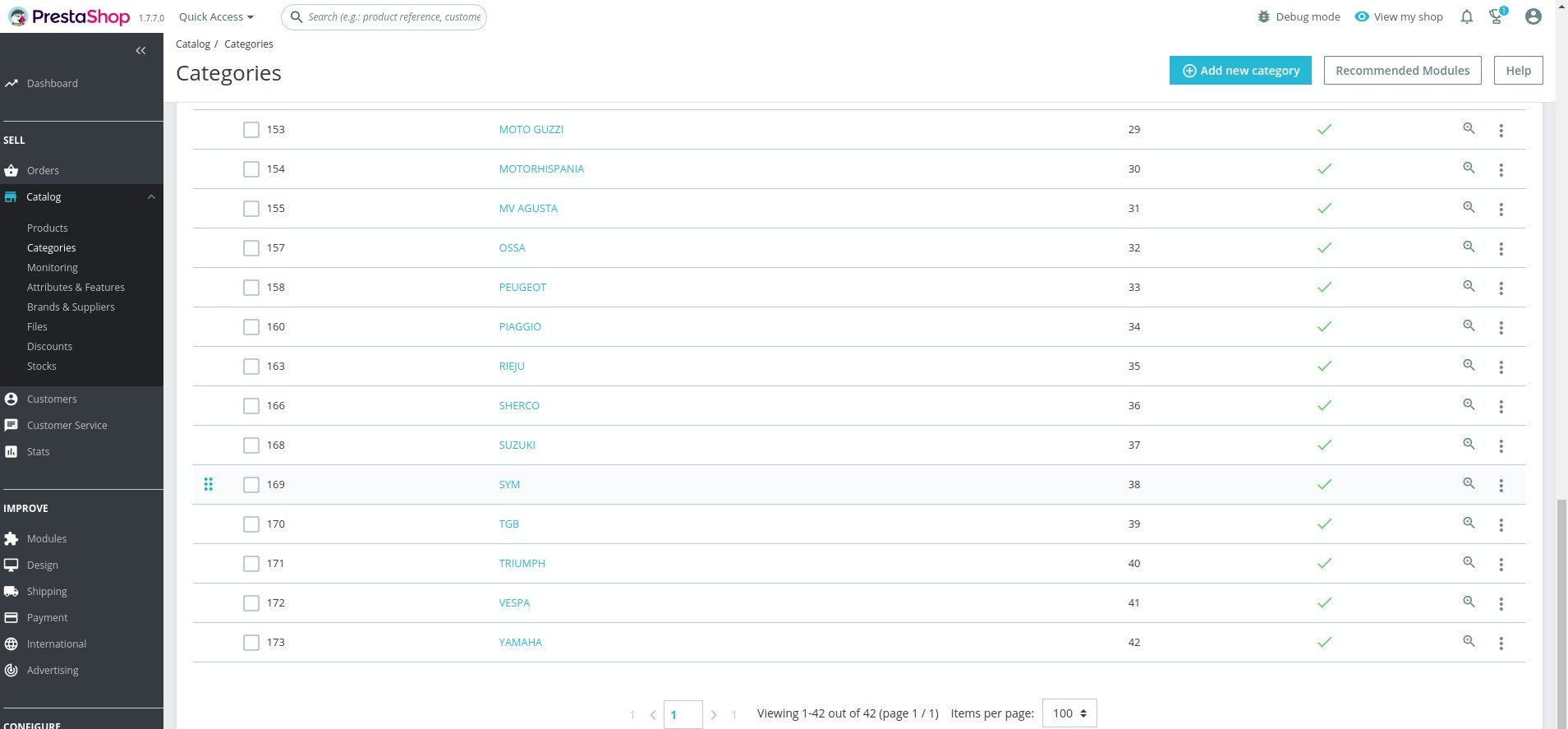Open the user profile avatar icon
This screenshot has height=729, width=1568.
coord(1533,16)
